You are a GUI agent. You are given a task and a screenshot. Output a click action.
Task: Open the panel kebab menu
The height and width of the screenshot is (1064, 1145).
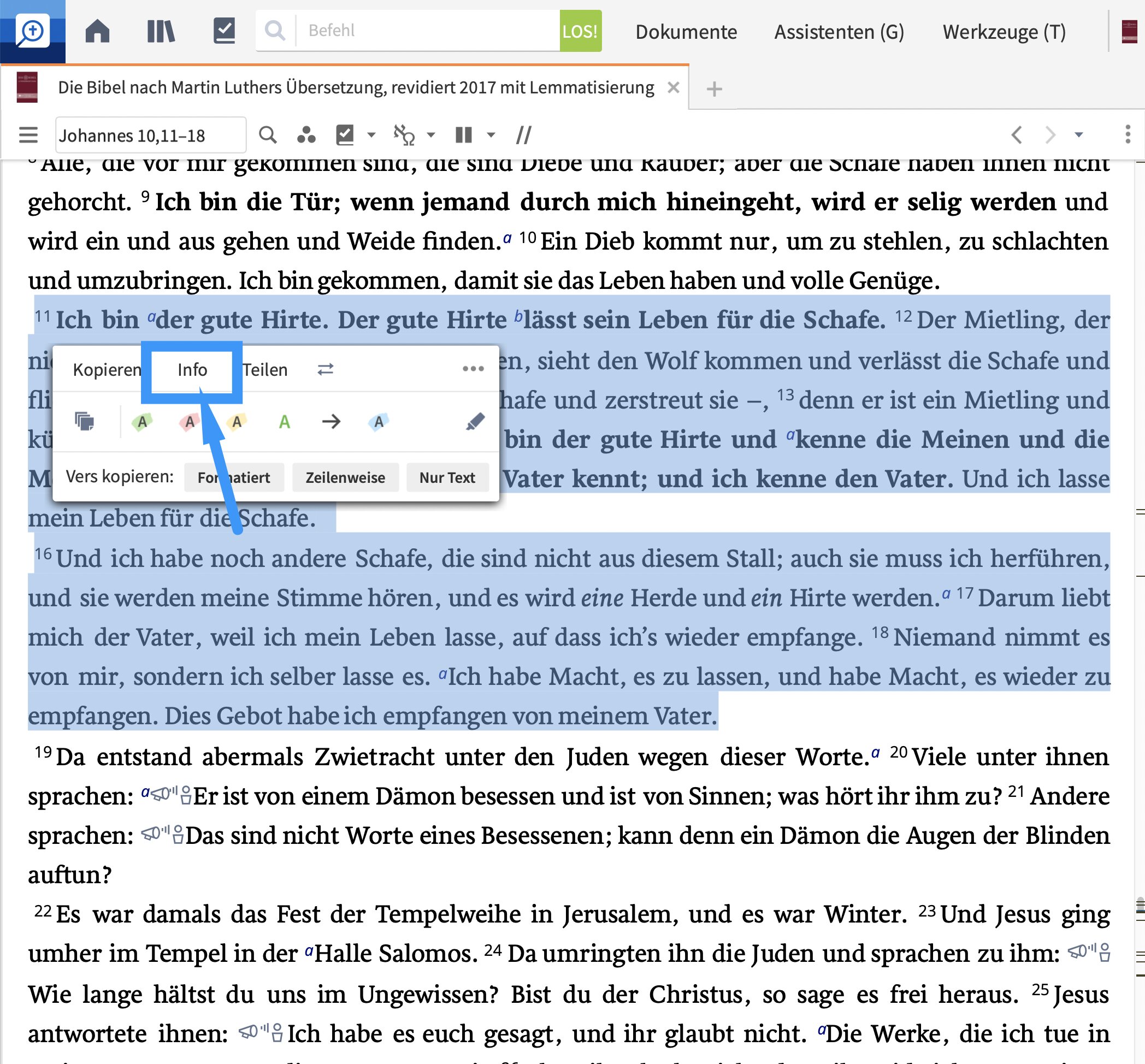click(1128, 135)
